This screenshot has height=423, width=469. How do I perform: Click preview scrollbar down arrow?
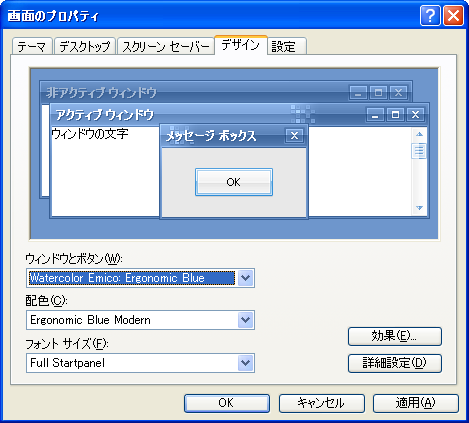pyautogui.click(x=419, y=208)
